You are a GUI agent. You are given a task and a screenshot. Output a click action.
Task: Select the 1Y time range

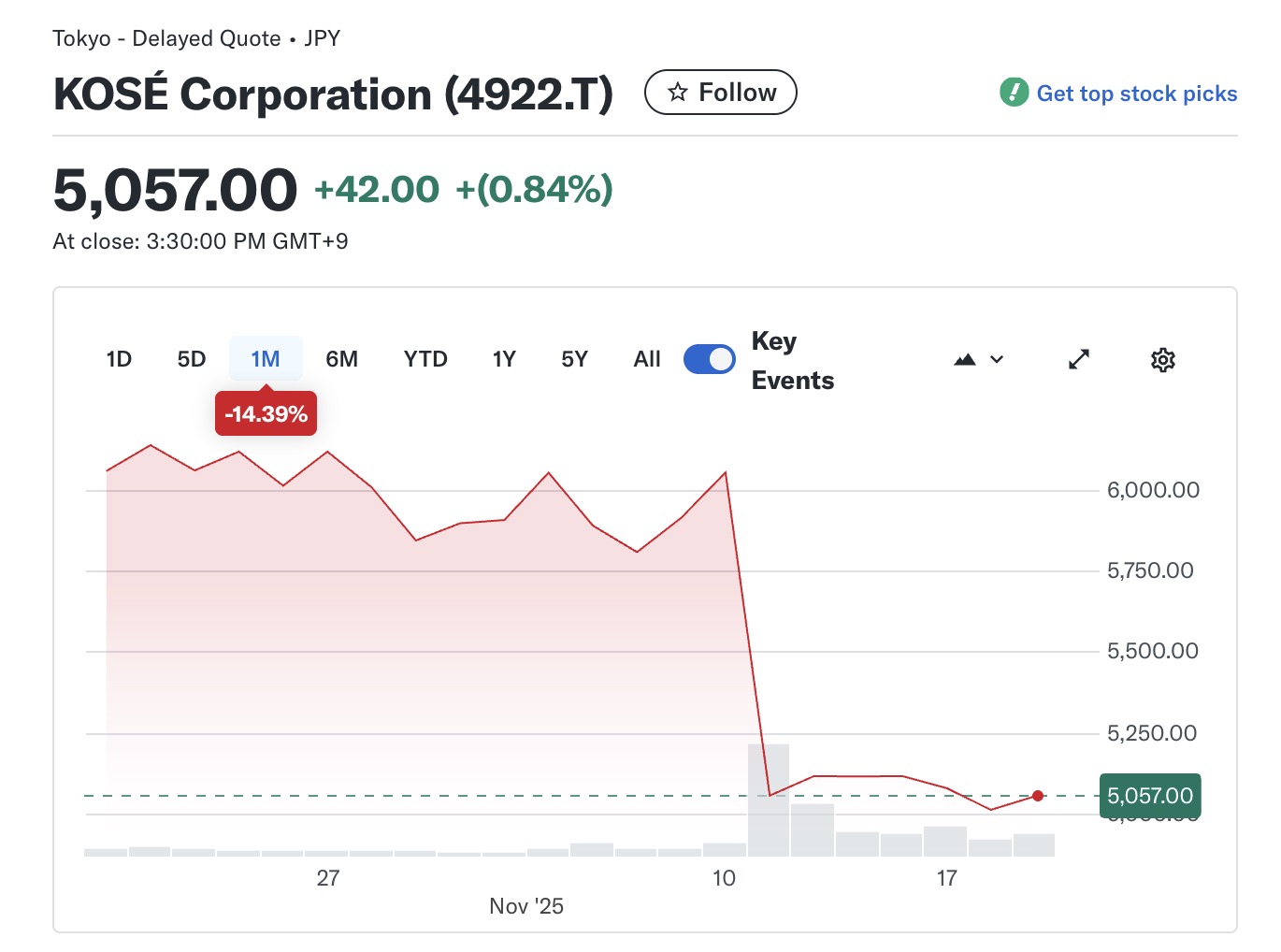point(504,360)
